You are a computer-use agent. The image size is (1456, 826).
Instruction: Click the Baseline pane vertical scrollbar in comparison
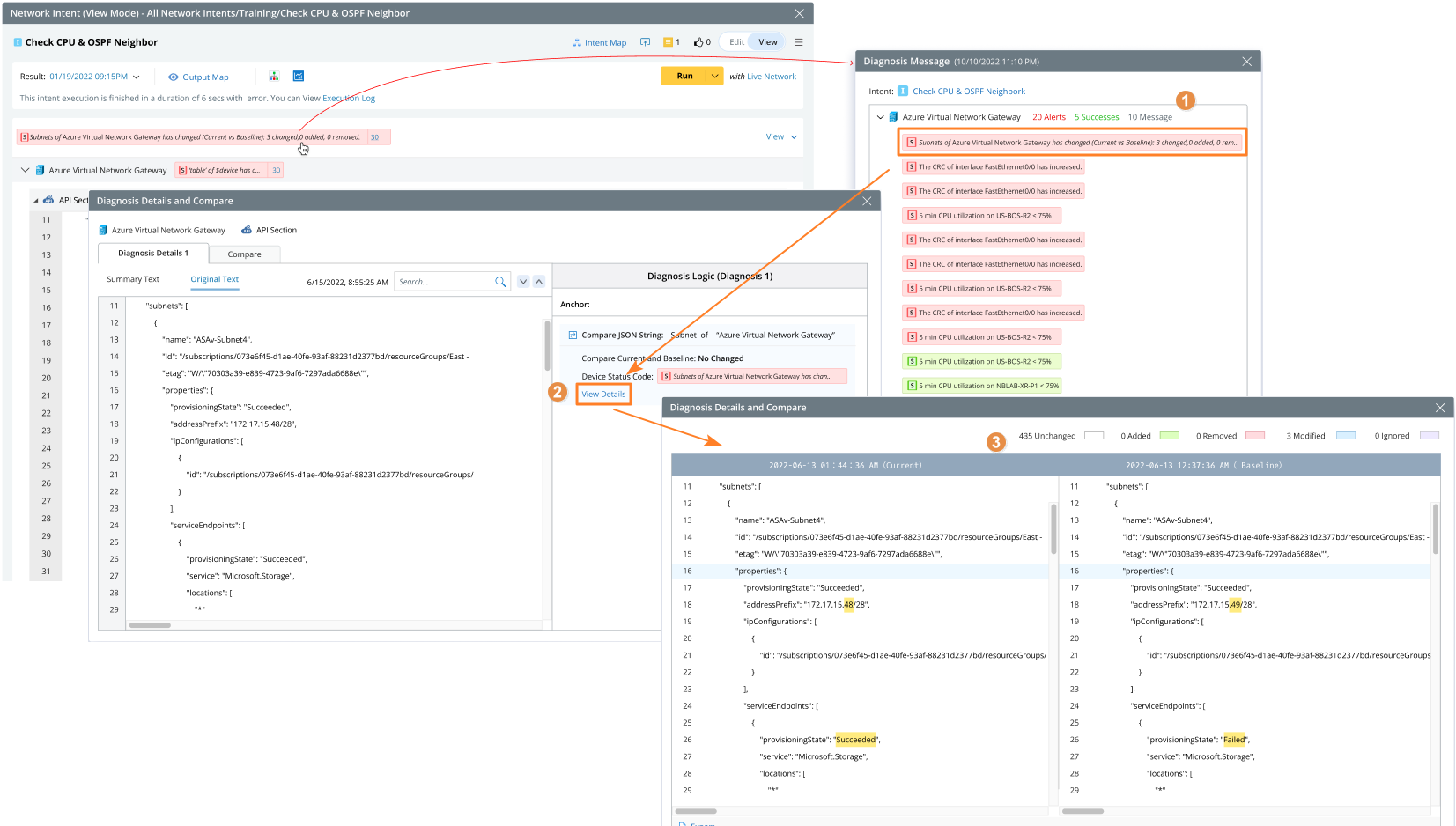pos(1436,528)
